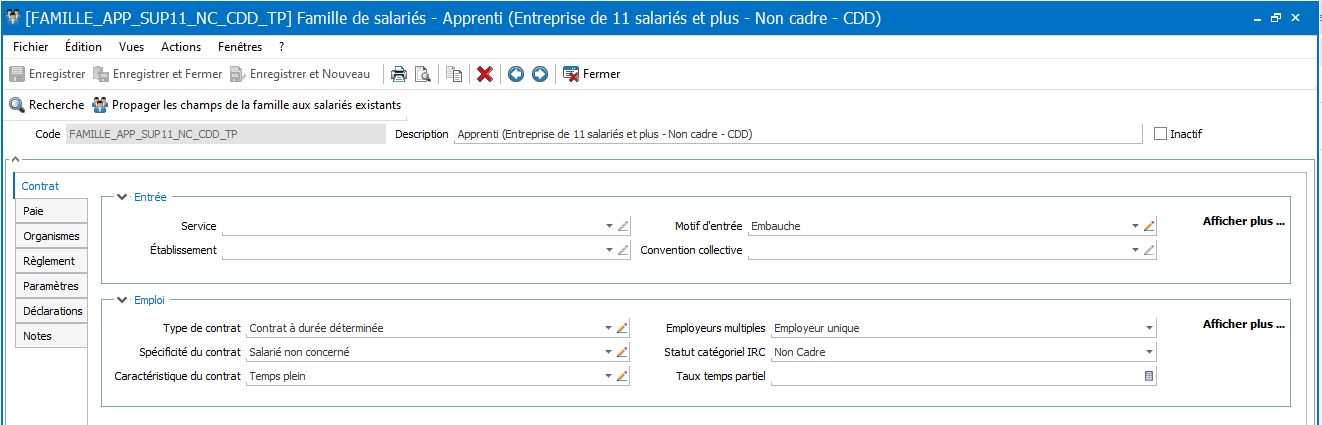Click the duplicate record icon
Screen dimensions: 1322x425
pos(454,74)
